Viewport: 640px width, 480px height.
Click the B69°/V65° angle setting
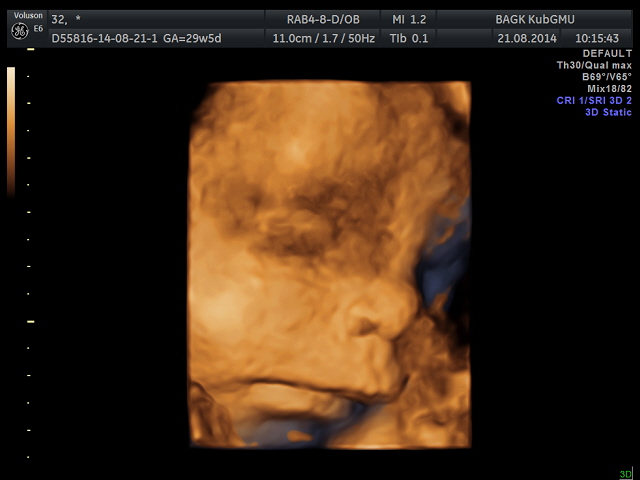tap(606, 77)
